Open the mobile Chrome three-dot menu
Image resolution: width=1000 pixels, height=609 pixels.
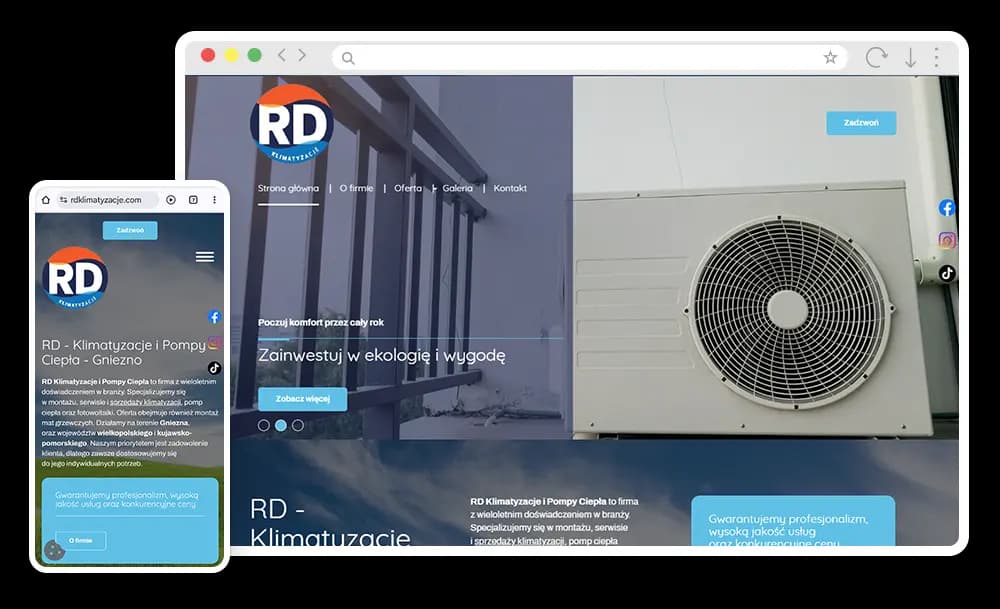pyautogui.click(x=215, y=199)
